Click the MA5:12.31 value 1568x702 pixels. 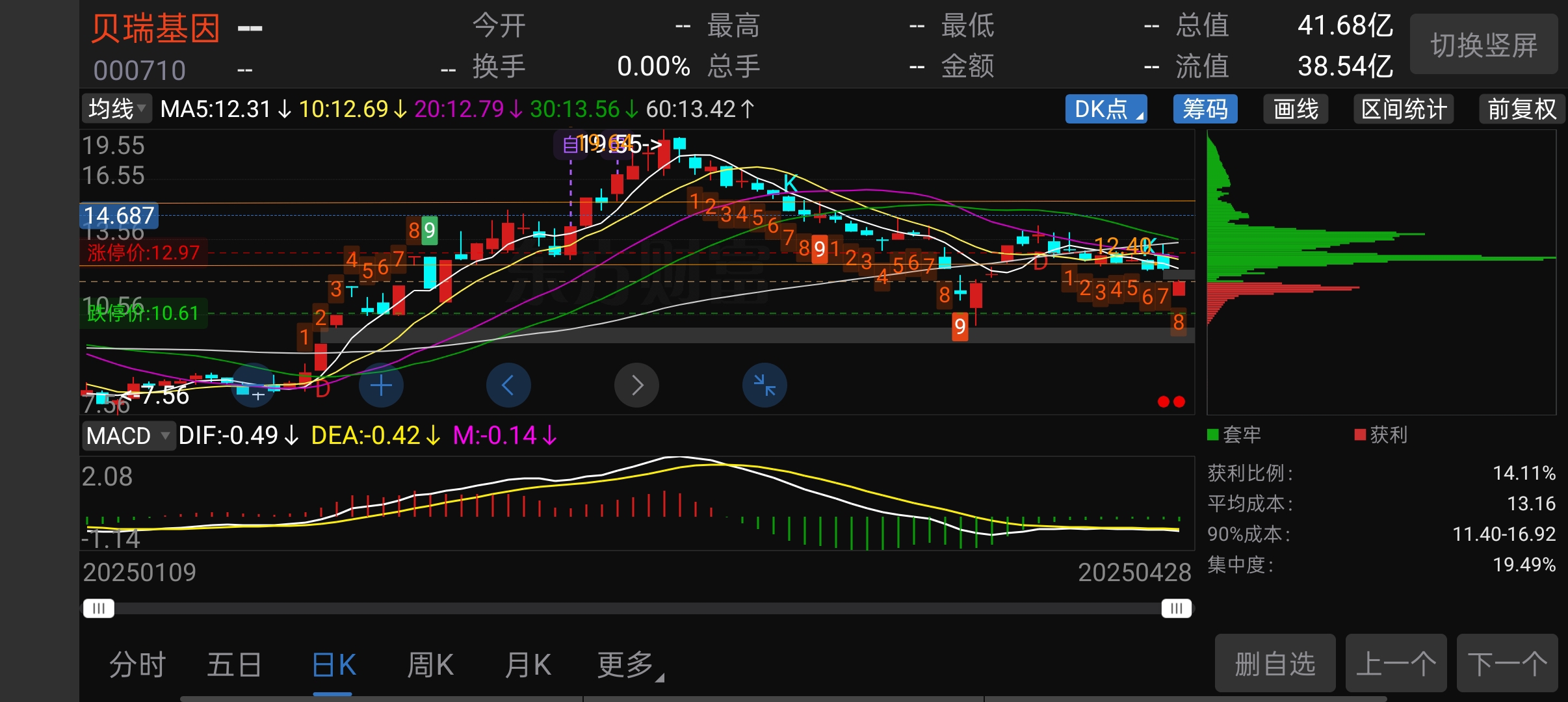coord(226,109)
